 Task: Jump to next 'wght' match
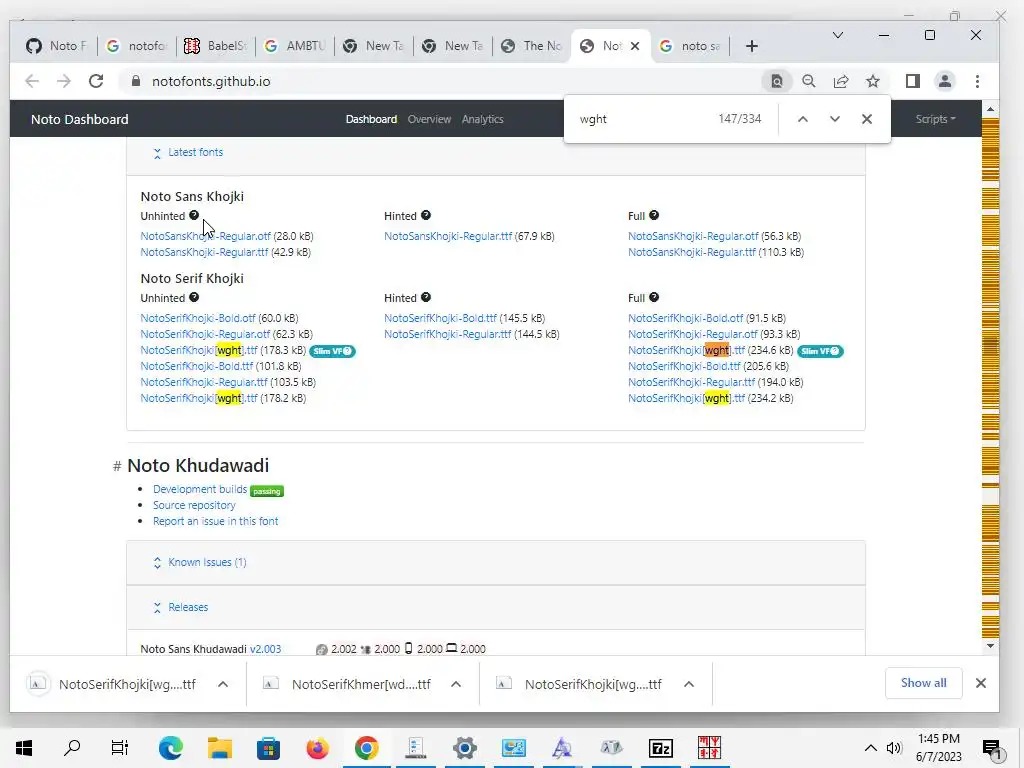(835, 119)
